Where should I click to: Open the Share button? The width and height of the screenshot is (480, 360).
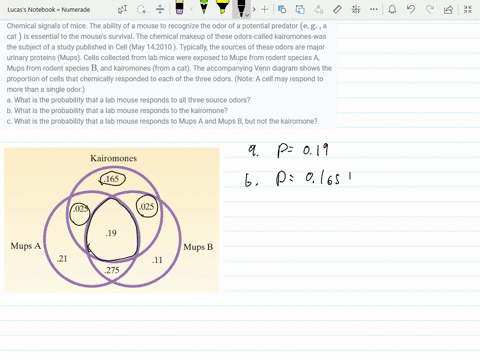pos(448,9)
